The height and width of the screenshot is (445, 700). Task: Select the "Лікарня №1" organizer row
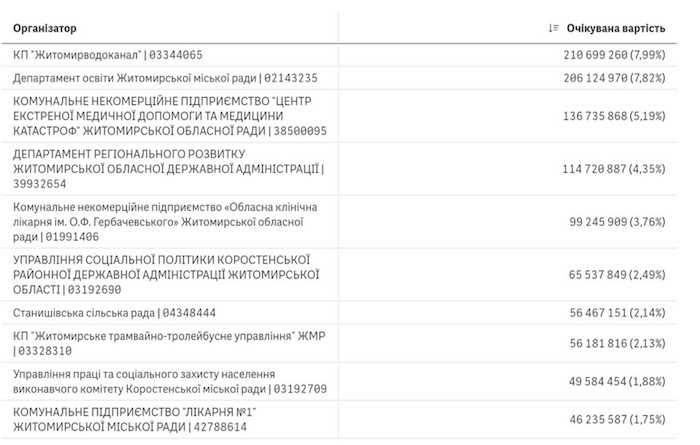[x=137, y=418]
